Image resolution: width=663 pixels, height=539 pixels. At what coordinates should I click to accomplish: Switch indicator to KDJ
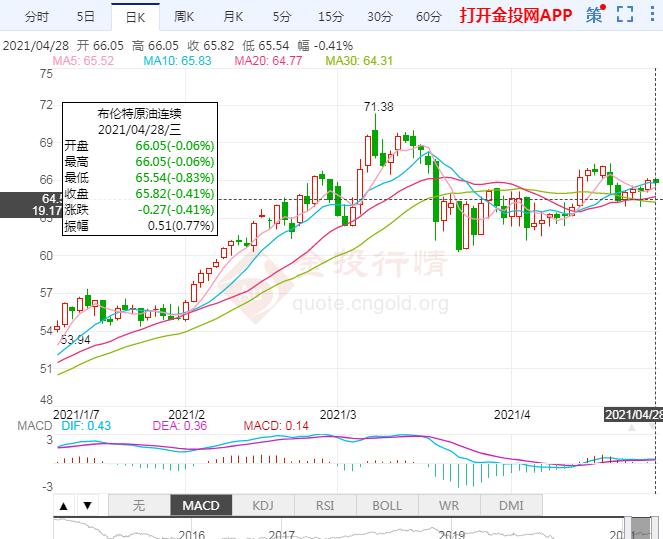(x=263, y=505)
